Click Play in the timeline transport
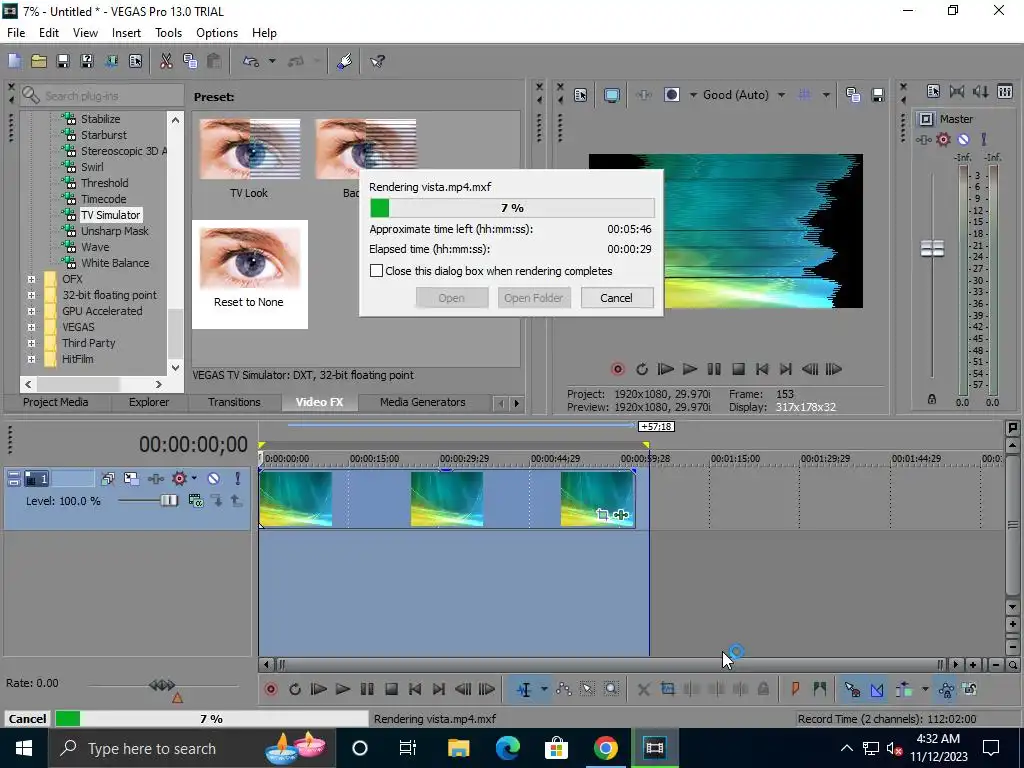Viewport: 1024px width, 768px height. [x=343, y=690]
